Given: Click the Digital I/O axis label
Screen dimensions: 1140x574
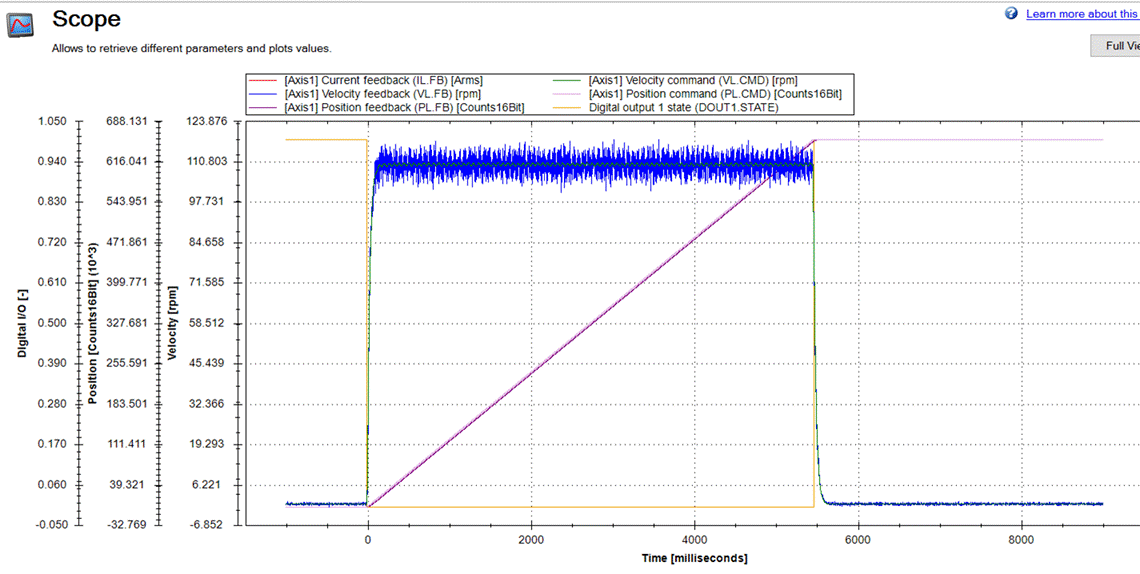Looking at the screenshot, I should (23, 323).
